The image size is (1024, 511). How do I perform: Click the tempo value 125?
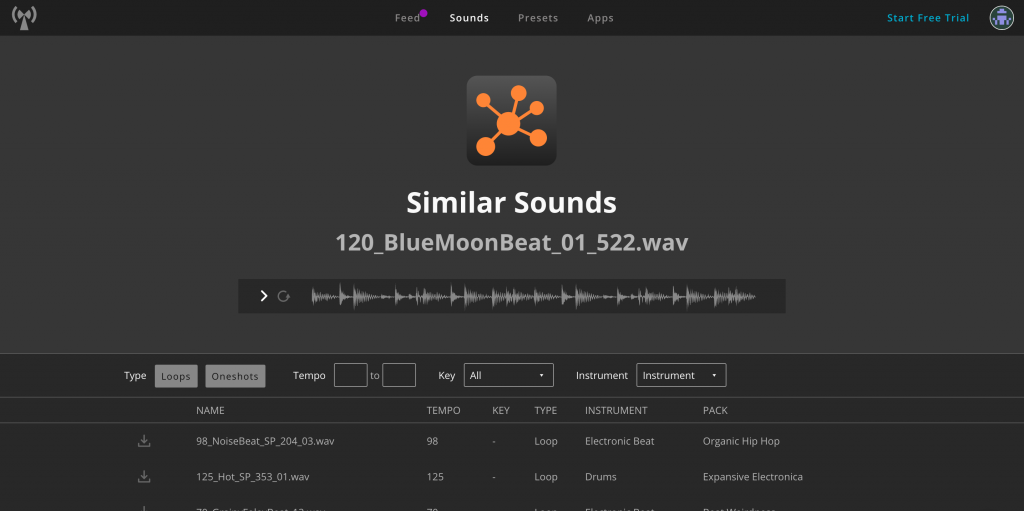[x=435, y=477]
